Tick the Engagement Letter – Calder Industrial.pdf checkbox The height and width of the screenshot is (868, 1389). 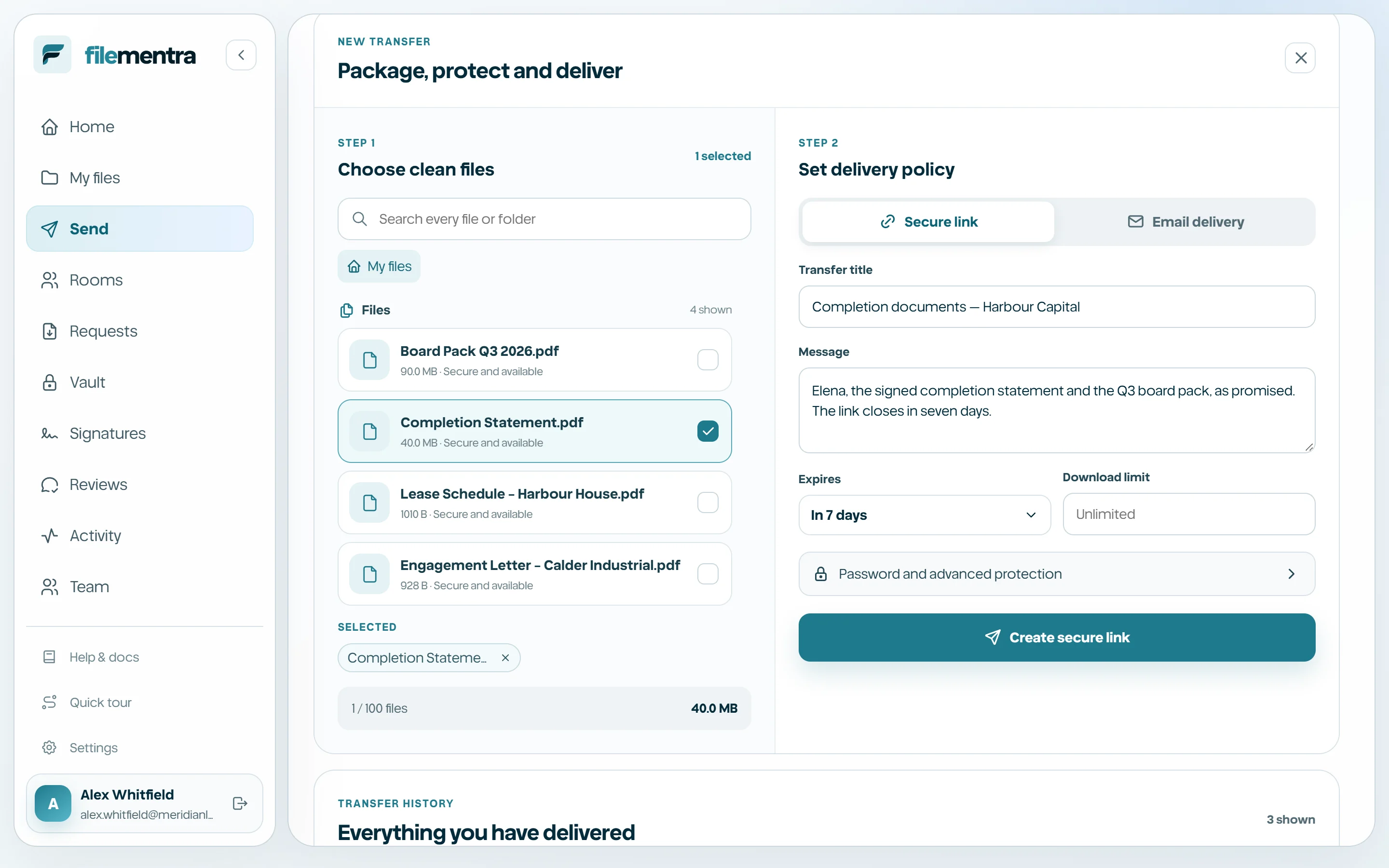tap(708, 573)
